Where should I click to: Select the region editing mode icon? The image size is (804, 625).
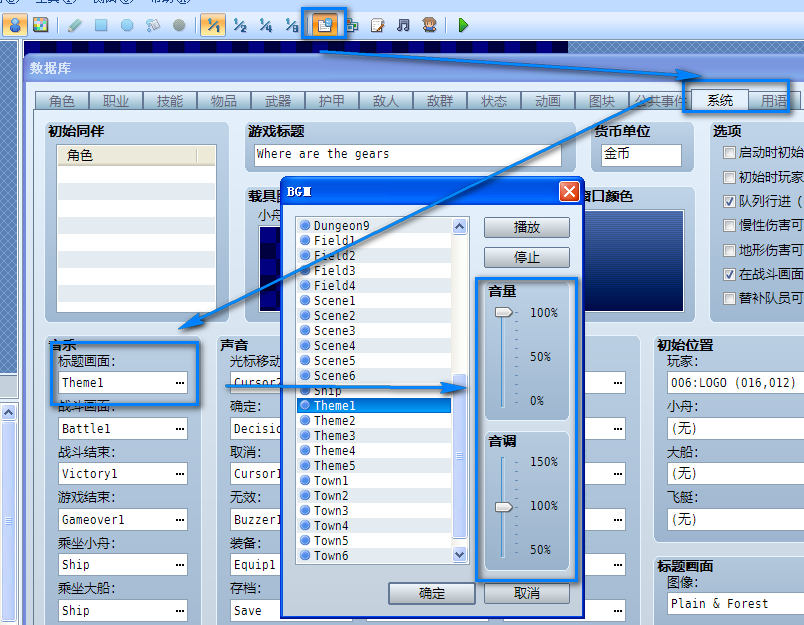[x=41, y=25]
